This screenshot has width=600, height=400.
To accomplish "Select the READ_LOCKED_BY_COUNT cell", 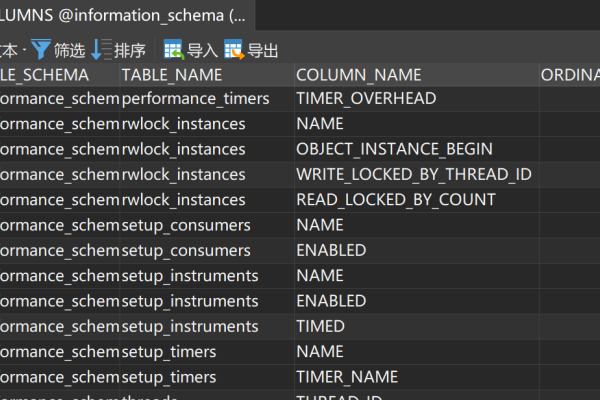I will [395, 199].
